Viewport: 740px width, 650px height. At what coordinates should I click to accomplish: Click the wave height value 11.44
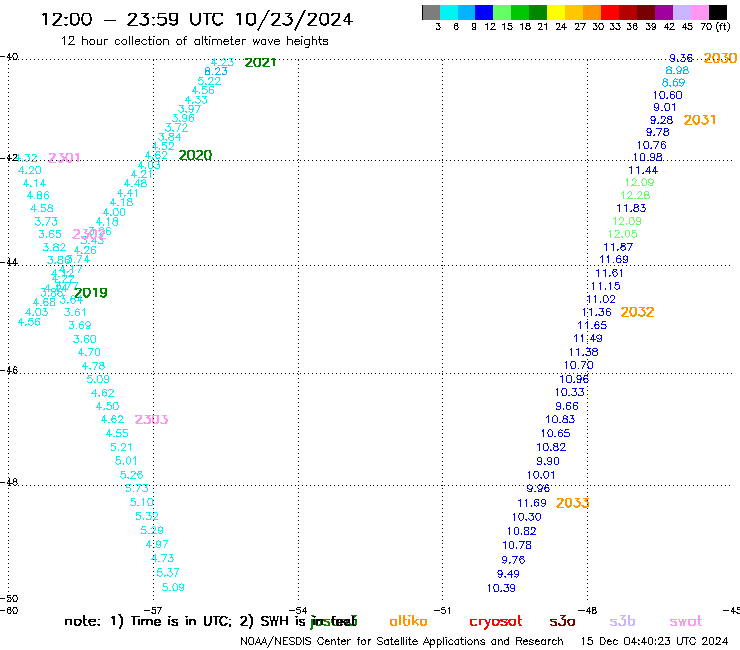[x=643, y=170]
